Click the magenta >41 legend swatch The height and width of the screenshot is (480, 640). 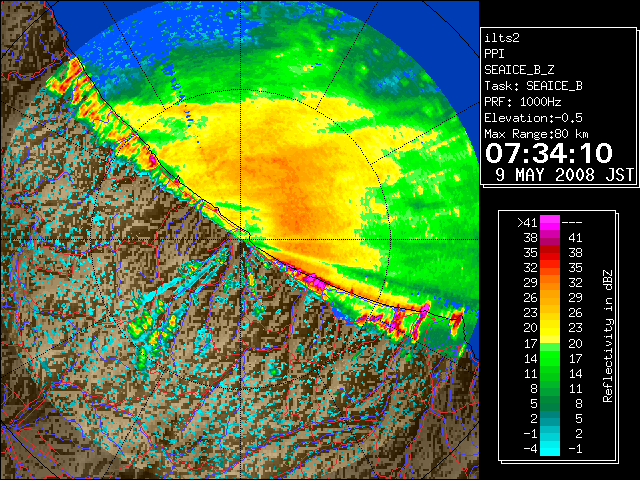550,223
